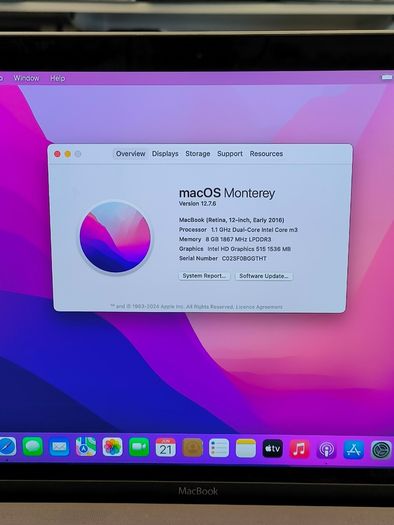394x525 pixels.
Task: Click the System Report button
Action: (x=204, y=276)
